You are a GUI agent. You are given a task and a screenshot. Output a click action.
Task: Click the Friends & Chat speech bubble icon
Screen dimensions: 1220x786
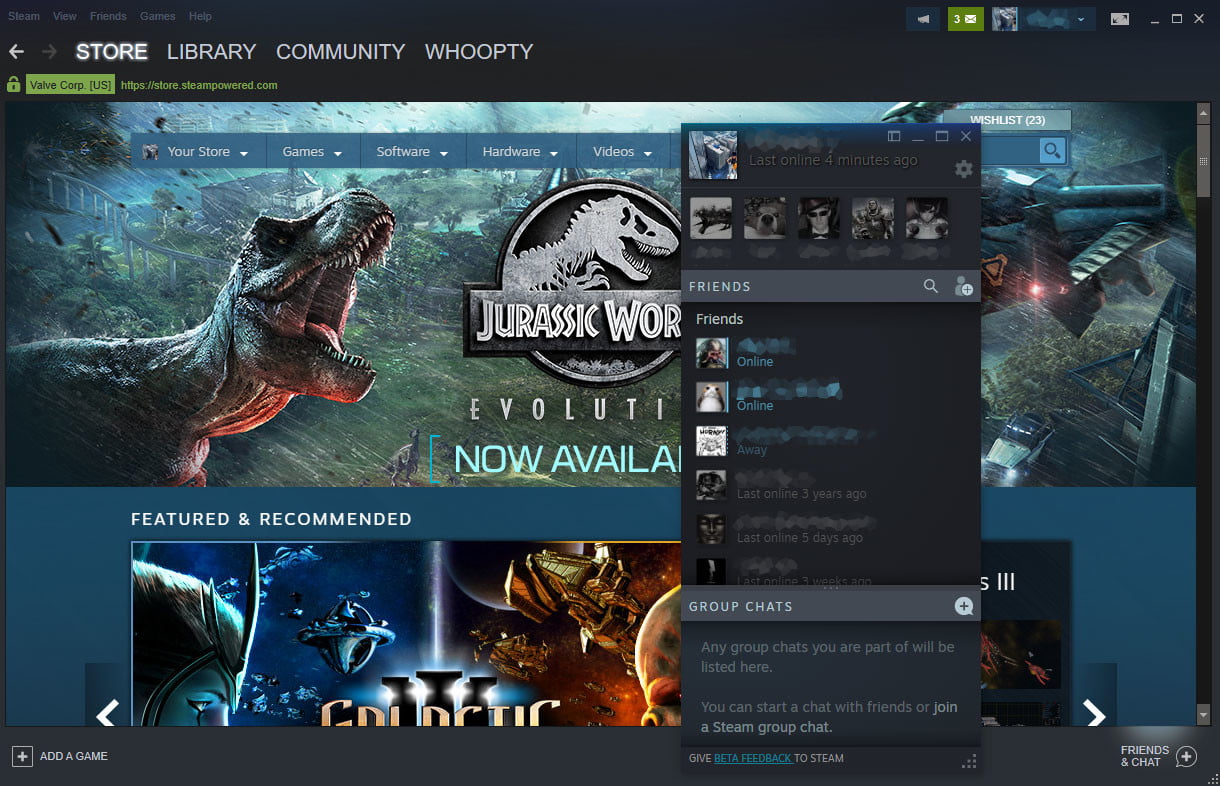point(1186,757)
